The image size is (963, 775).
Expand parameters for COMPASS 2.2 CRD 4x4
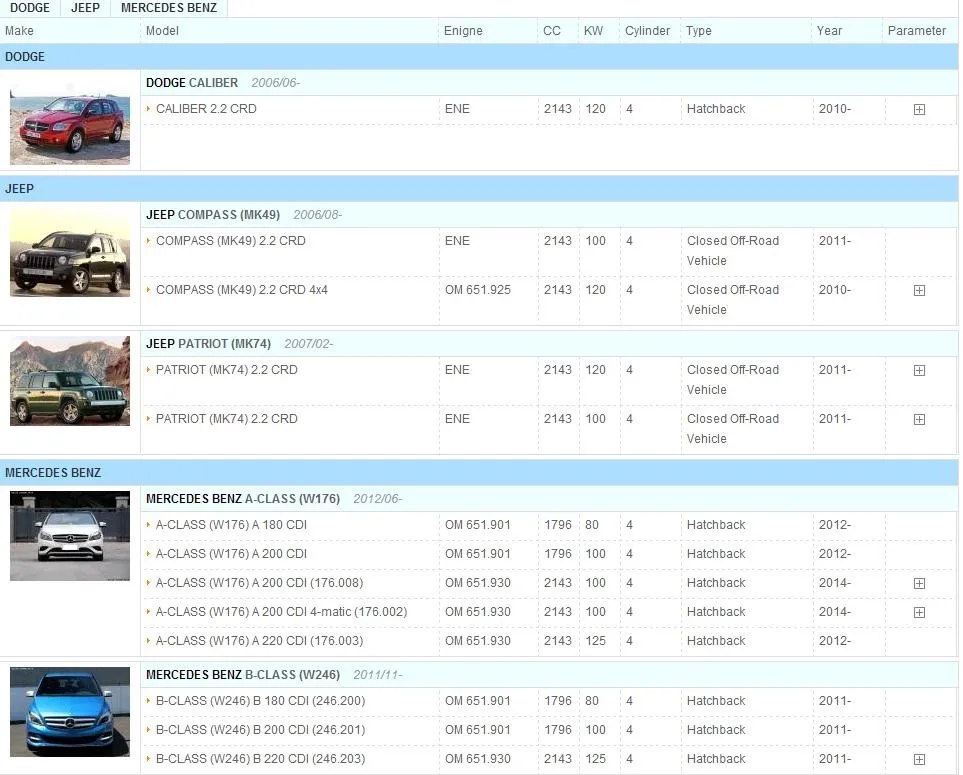coord(919,290)
